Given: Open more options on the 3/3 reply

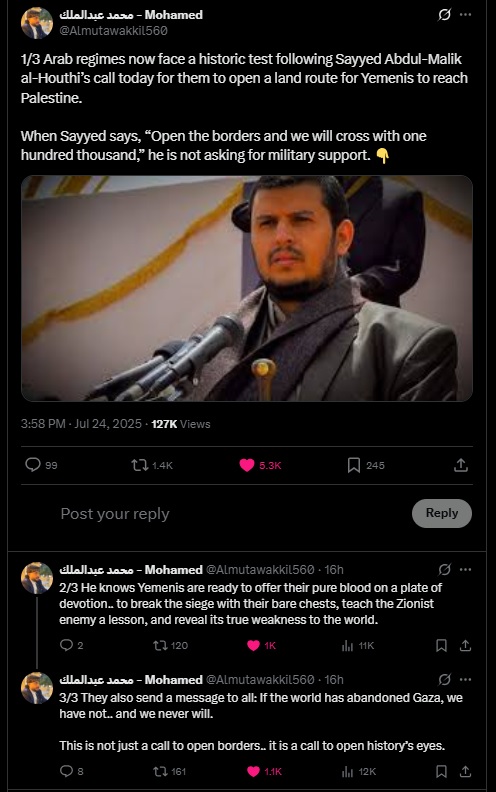Looking at the screenshot, I should click(x=465, y=679).
